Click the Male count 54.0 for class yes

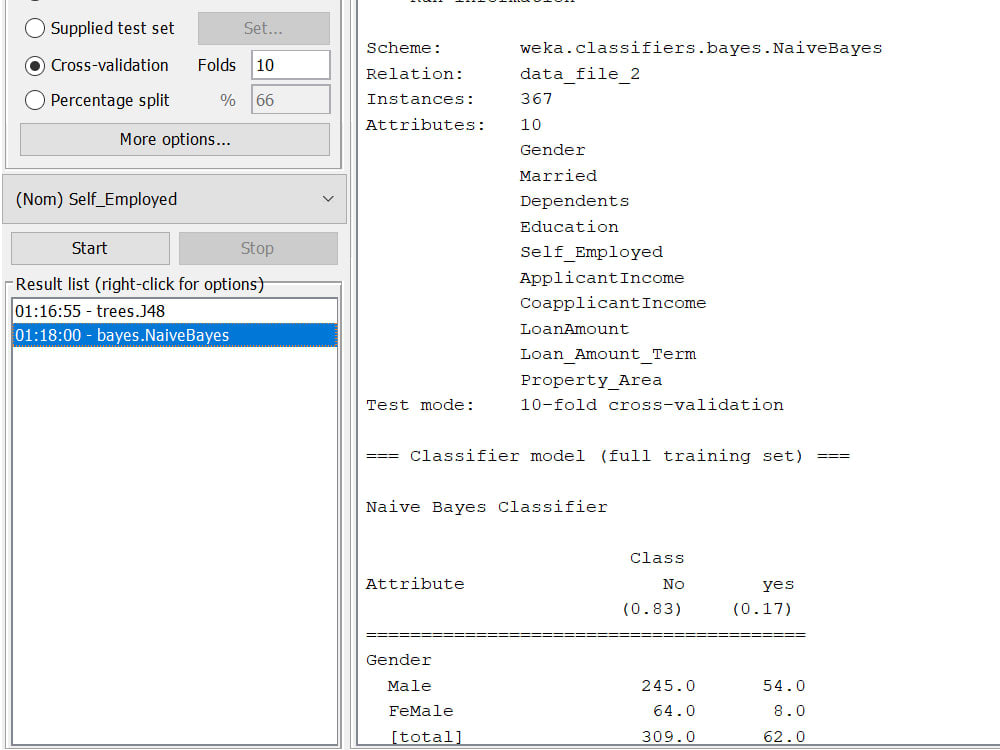[x=784, y=686]
